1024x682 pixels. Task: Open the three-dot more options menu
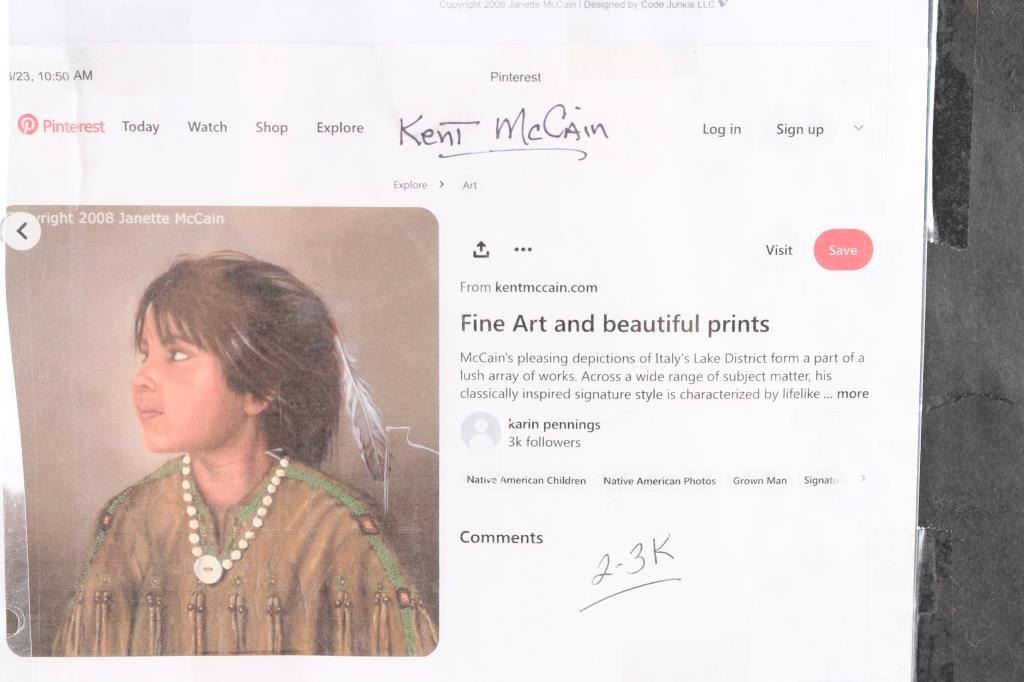click(523, 249)
